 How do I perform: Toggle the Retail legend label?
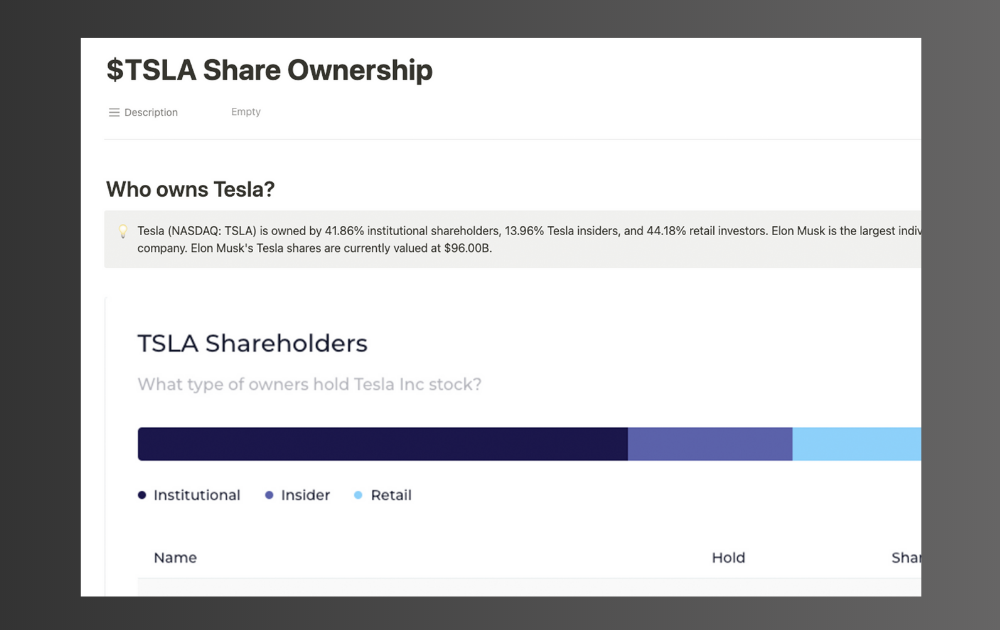[x=391, y=495]
